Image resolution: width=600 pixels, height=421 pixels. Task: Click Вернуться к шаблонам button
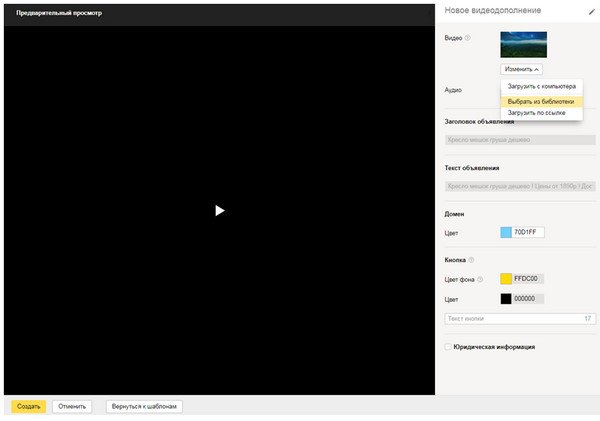tap(144, 406)
